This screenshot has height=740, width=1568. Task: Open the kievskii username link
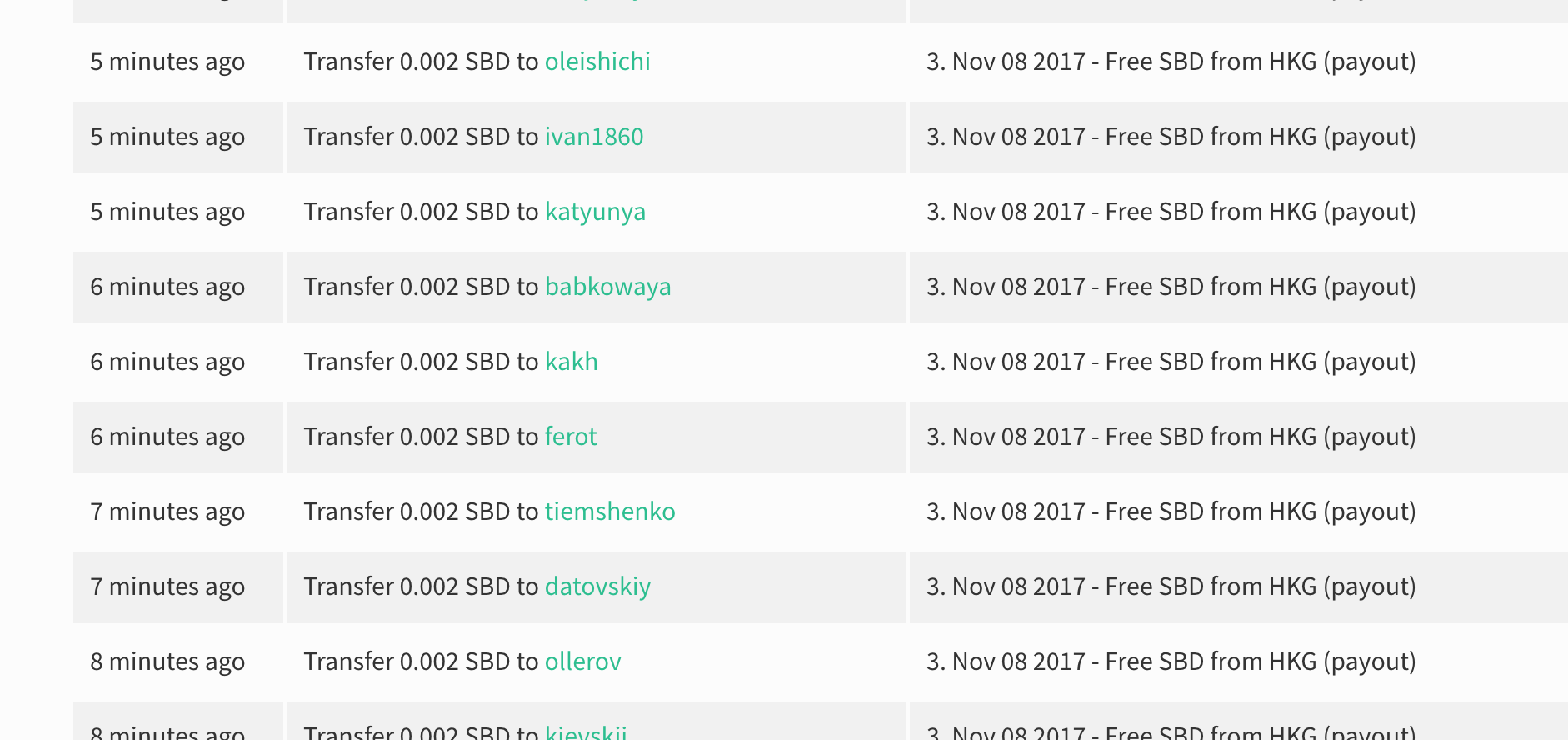586,732
